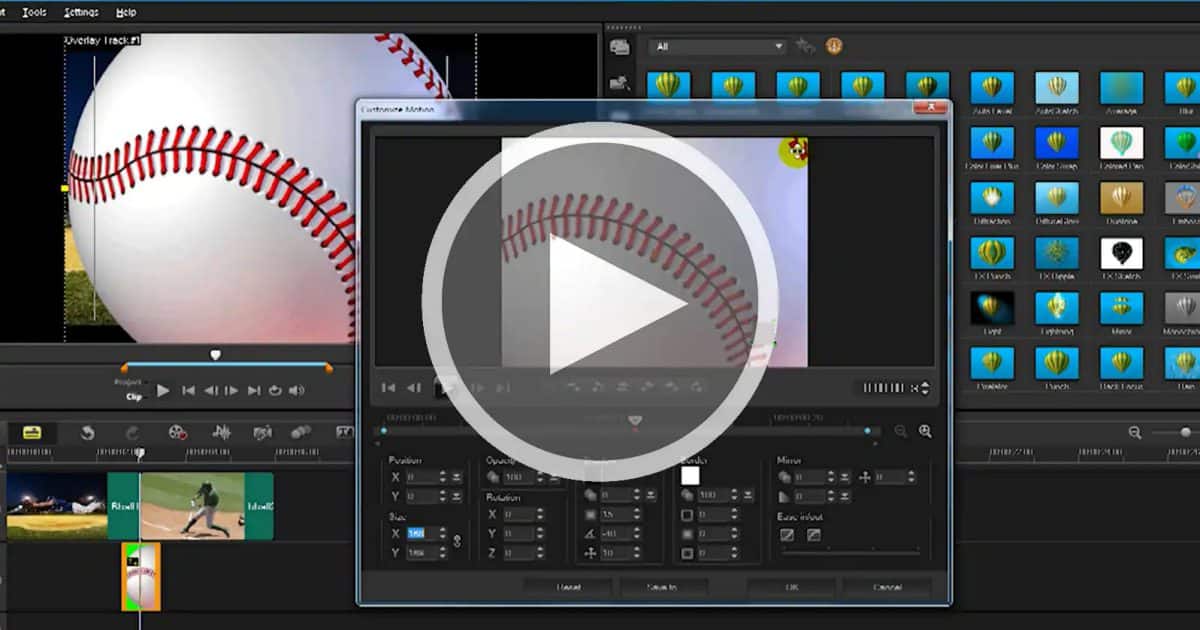Viewport: 1200px width, 630px height.
Task: Select the Pixelate filter effect
Action: (x=990, y=362)
